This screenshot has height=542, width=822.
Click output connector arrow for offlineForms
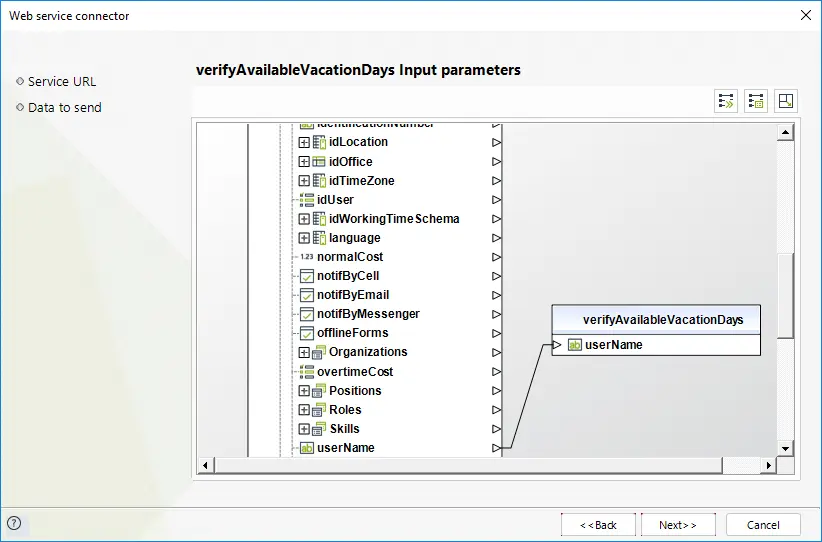[x=496, y=333]
